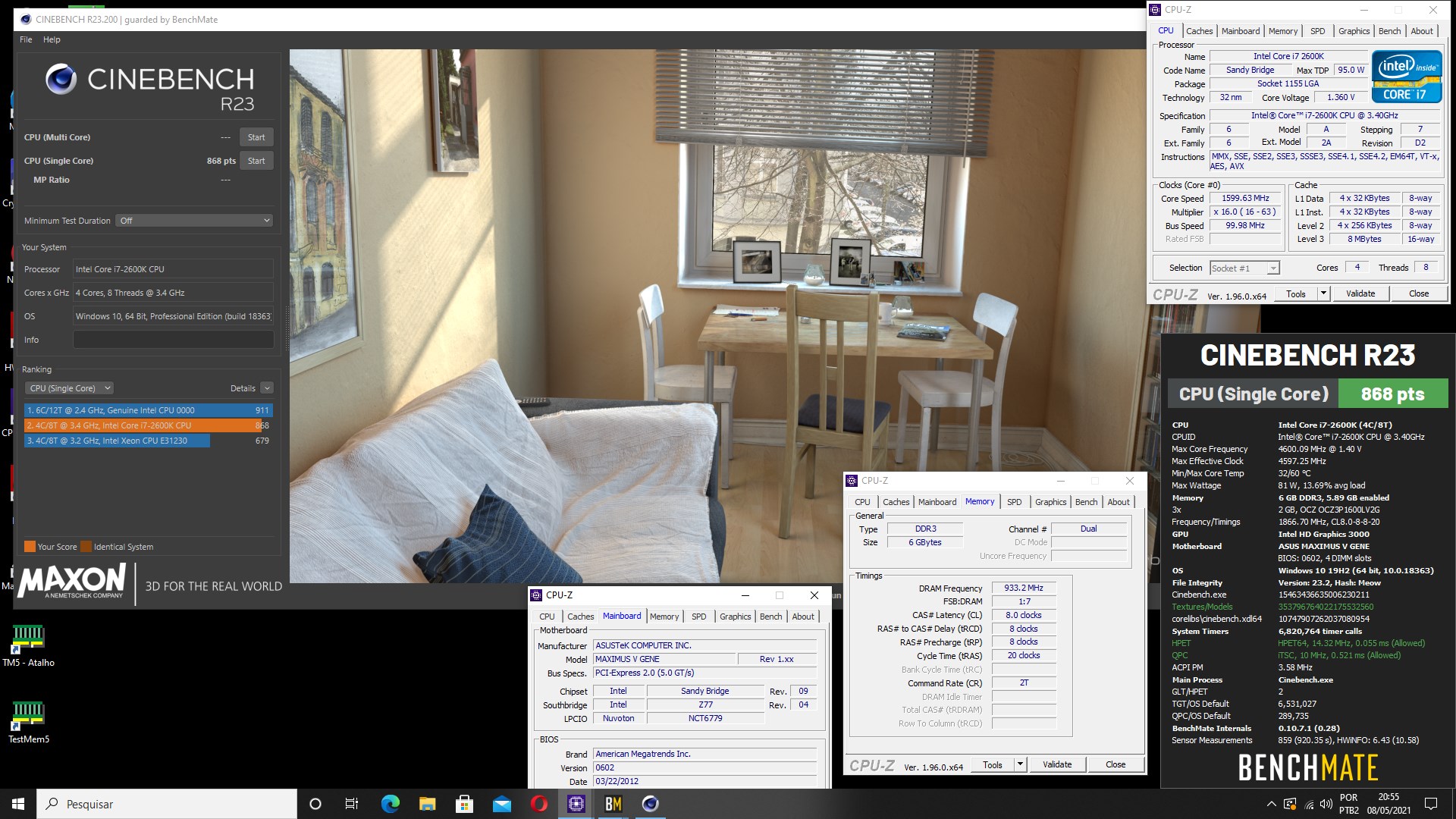Switch to Cinebench taskbar icon
The width and height of the screenshot is (1456, 819).
pos(650,804)
